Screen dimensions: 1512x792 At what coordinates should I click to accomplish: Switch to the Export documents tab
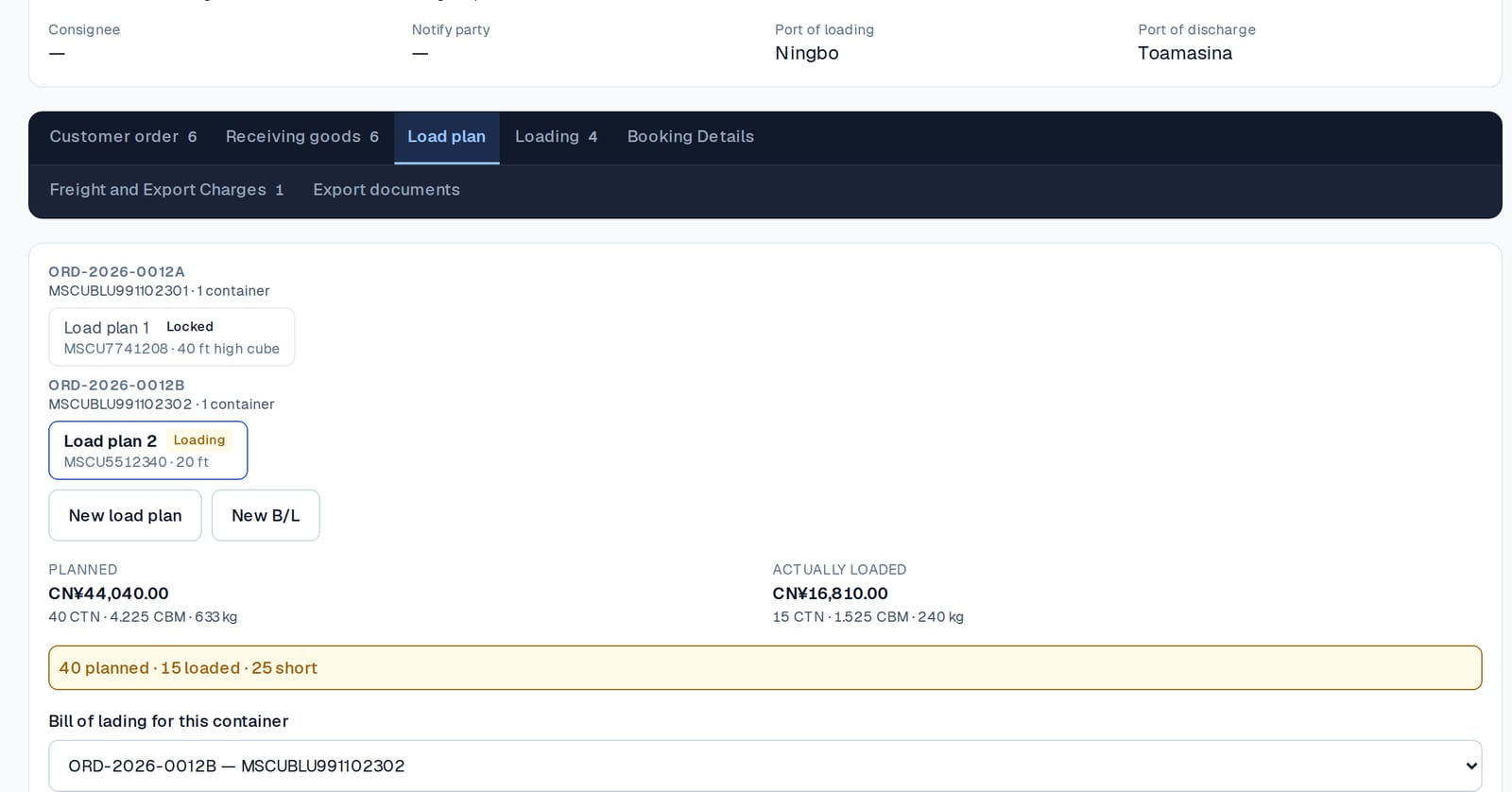[x=387, y=190]
